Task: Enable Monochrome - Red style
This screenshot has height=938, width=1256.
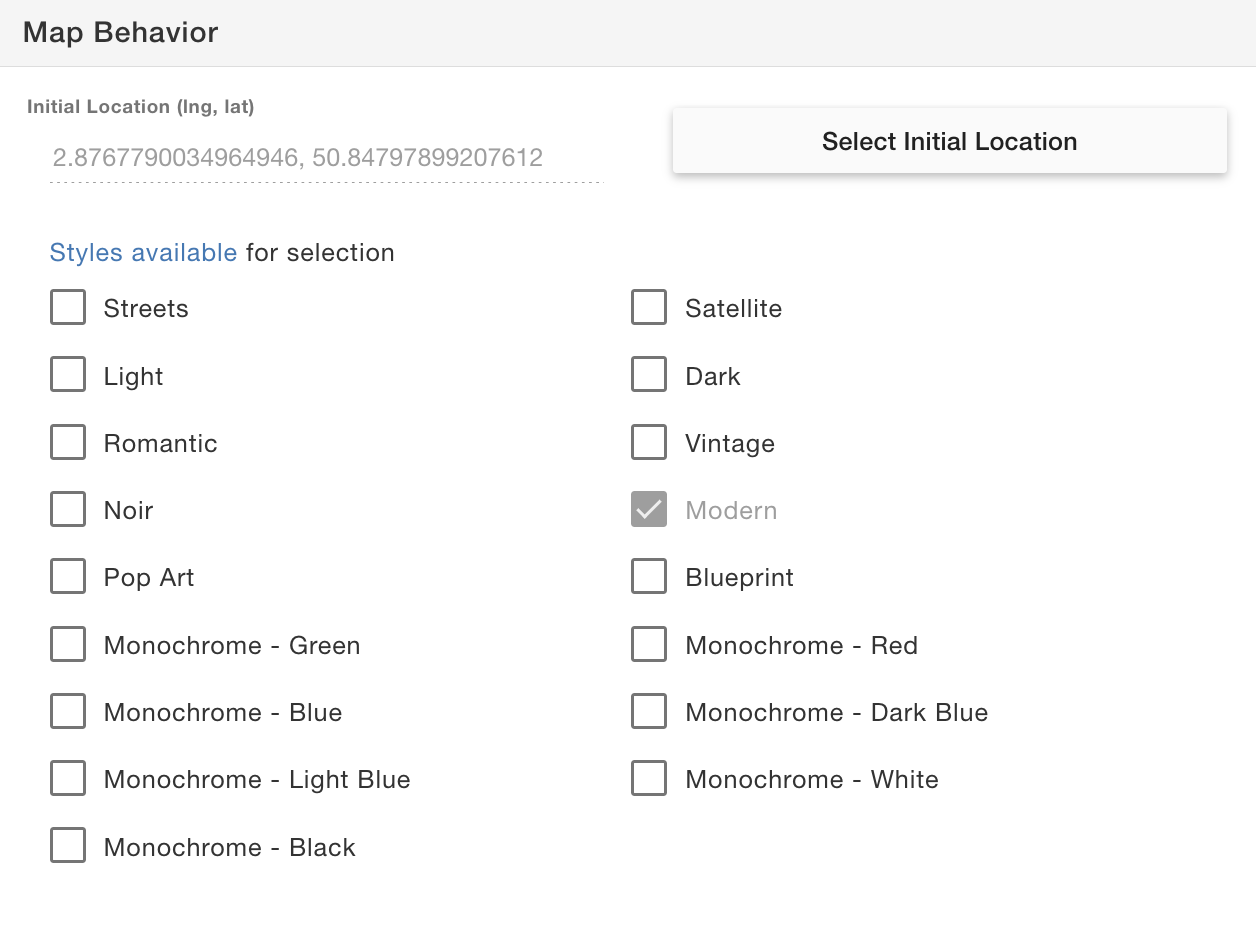Action: coord(649,645)
